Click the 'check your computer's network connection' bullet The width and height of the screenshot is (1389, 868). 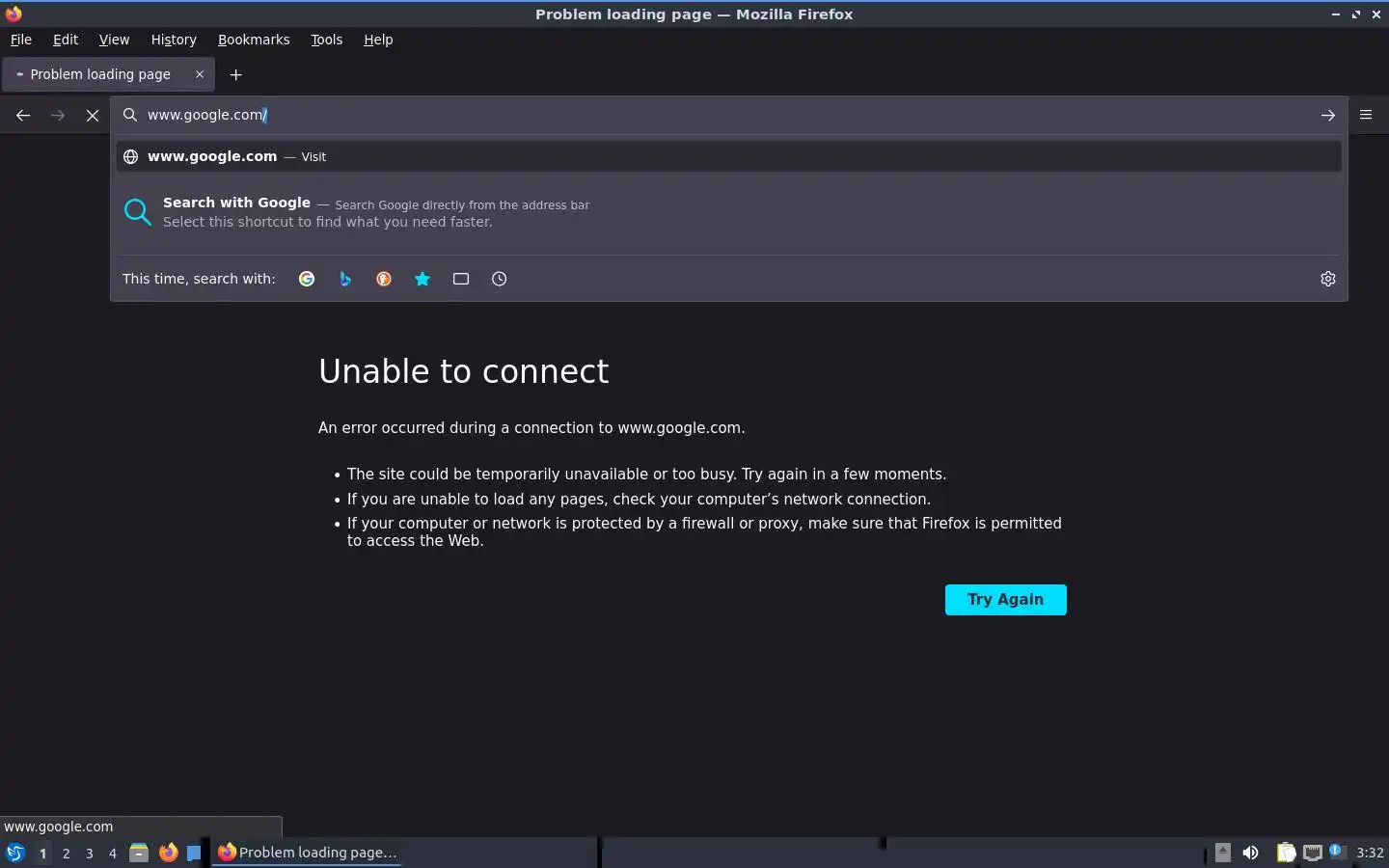tap(639, 499)
